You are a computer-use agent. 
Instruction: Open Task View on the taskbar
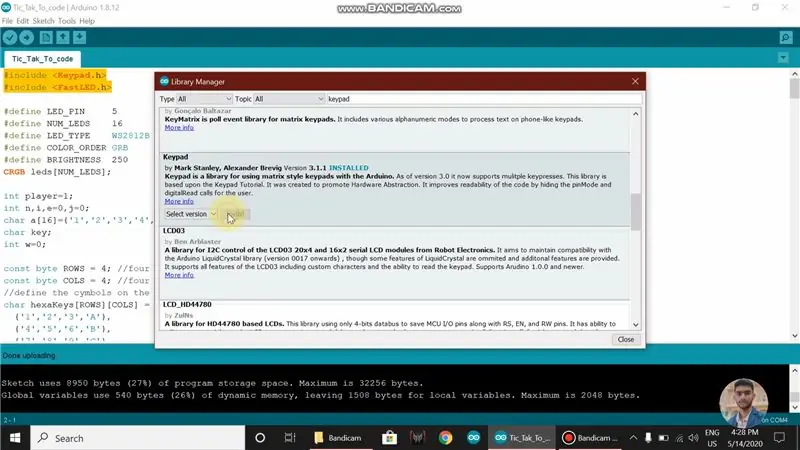click(x=290, y=438)
